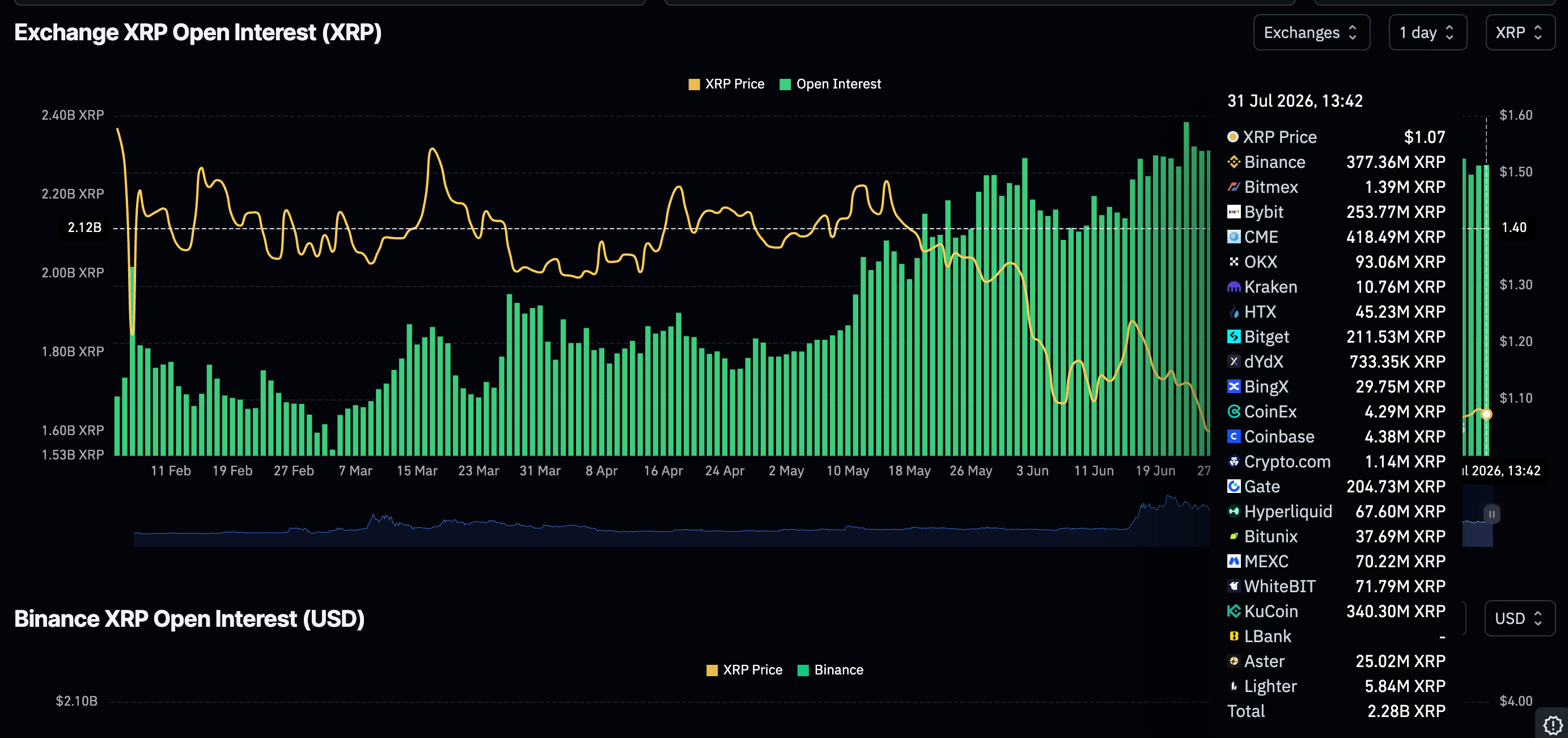Click the BingX icon in tooltip
The image size is (1568, 738).
[1234, 387]
